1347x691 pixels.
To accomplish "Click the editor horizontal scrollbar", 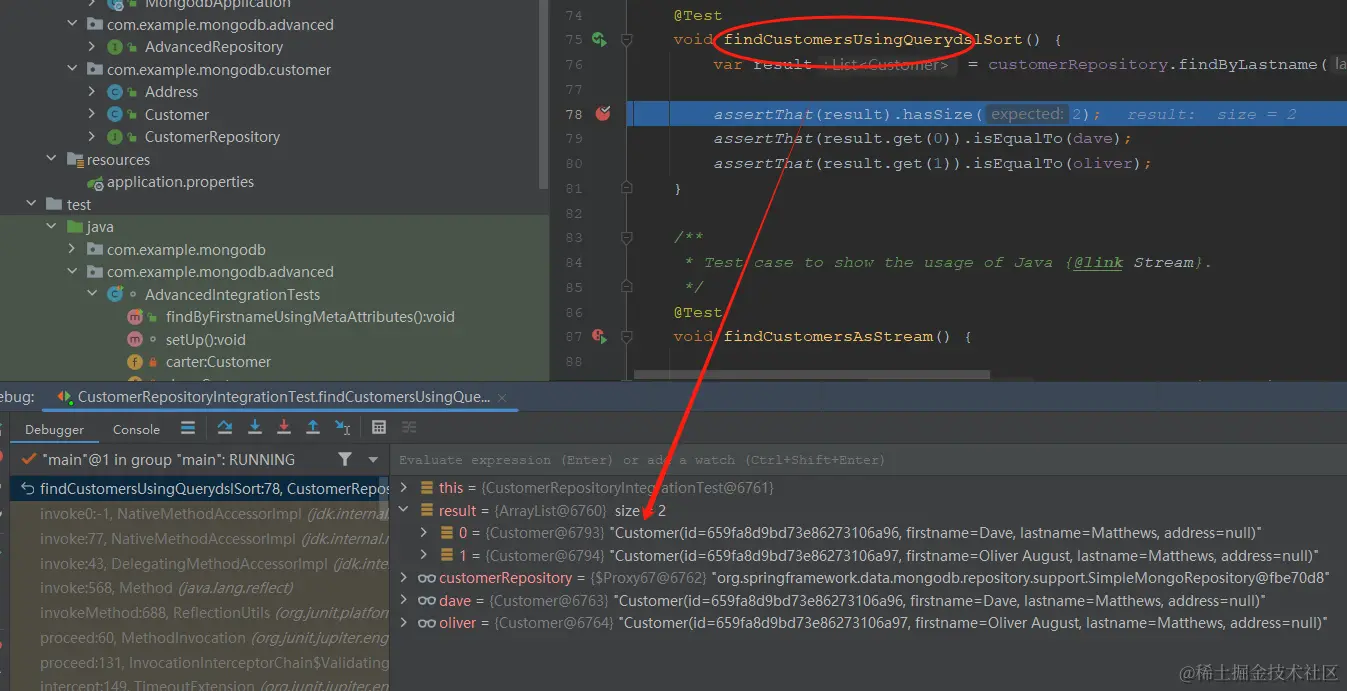I will click(810, 376).
